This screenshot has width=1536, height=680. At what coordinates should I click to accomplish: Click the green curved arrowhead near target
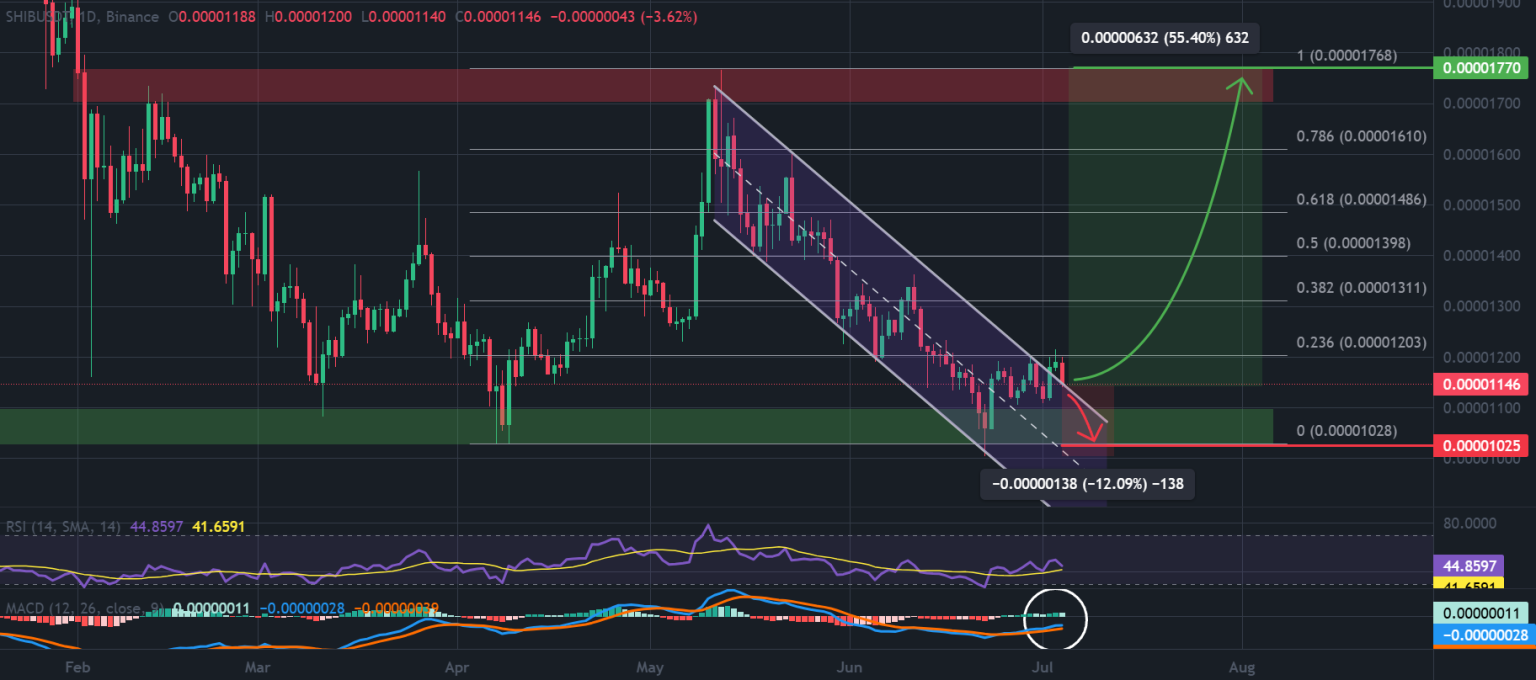coord(1243,84)
